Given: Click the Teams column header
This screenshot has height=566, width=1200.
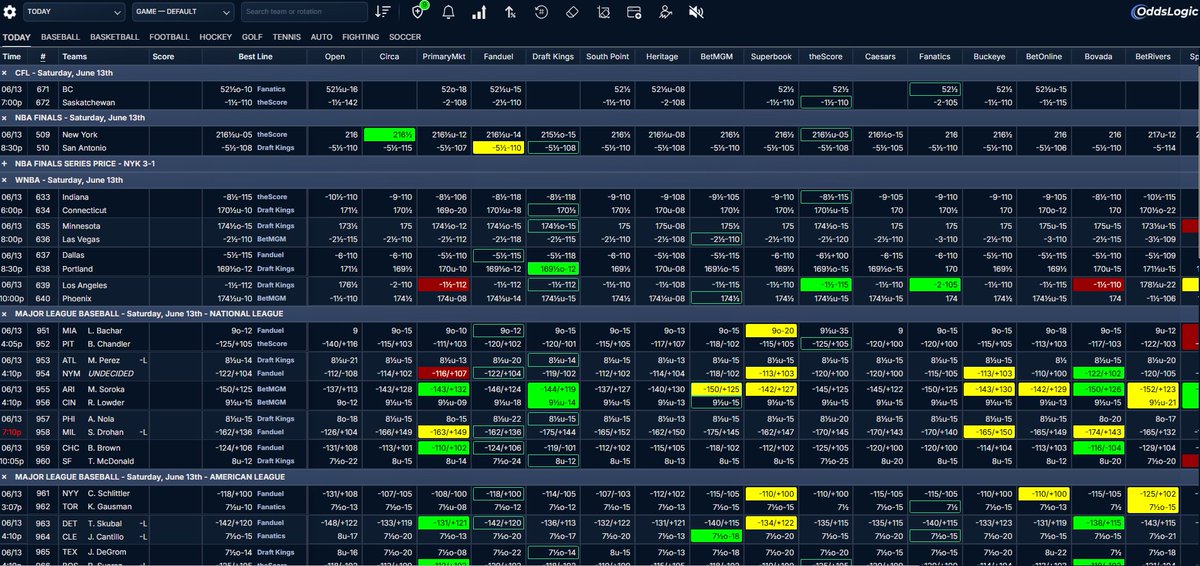Looking at the screenshot, I should click(74, 57).
